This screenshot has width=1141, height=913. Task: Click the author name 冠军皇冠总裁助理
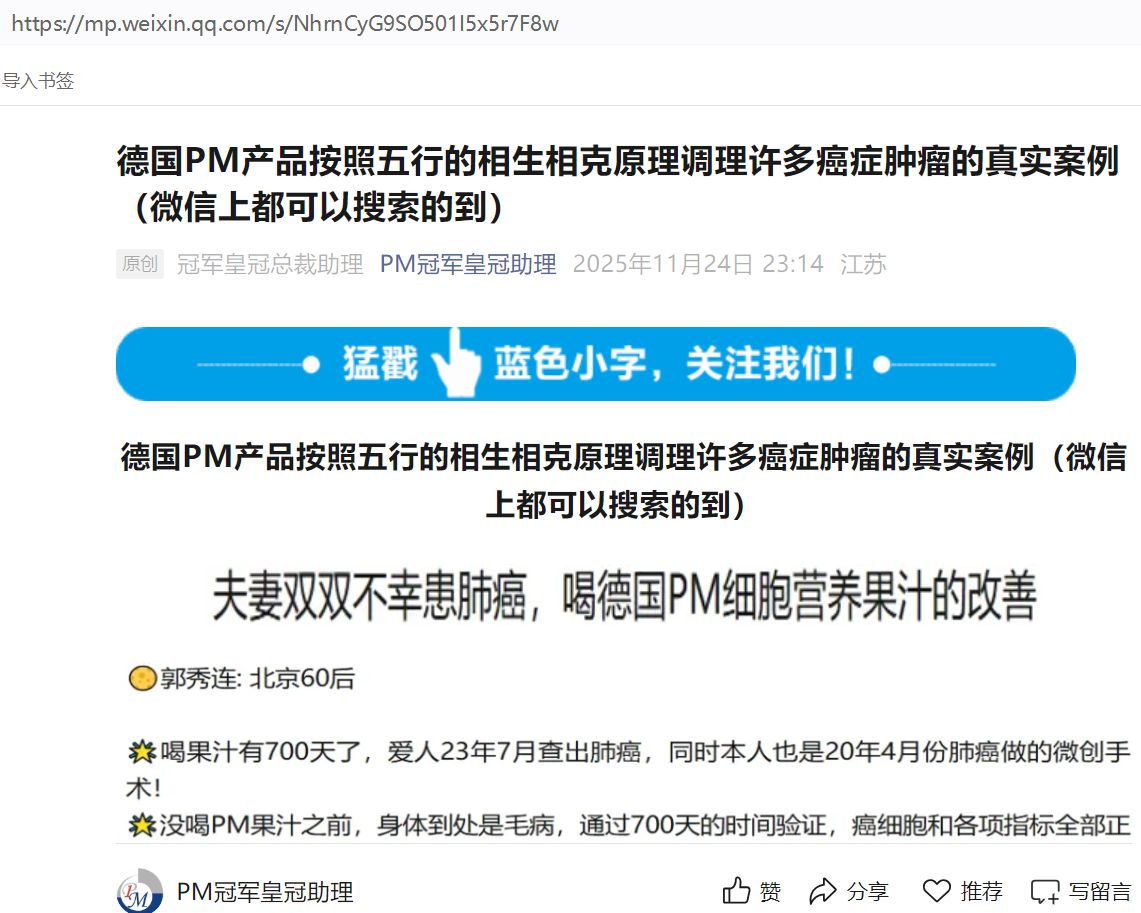tap(269, 264)
